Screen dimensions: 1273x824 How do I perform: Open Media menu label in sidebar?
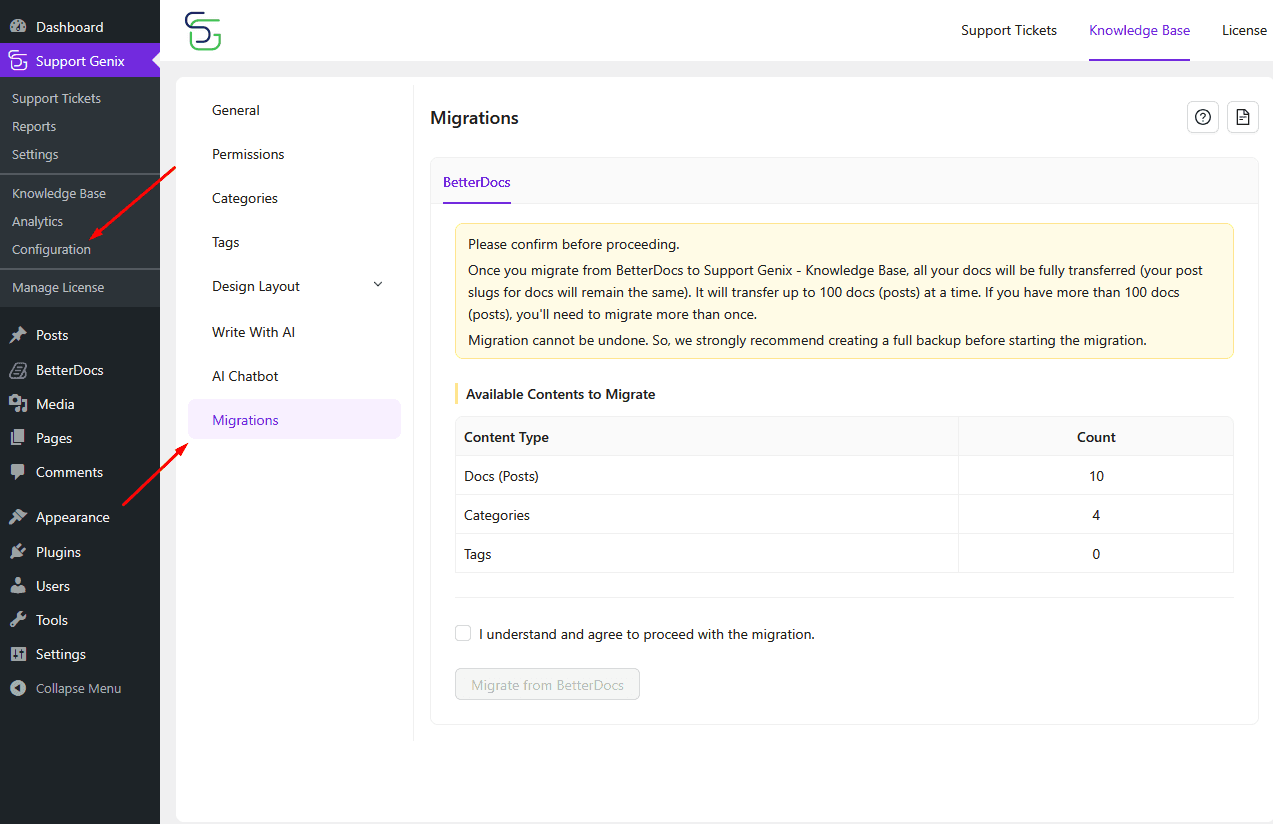pos(55,404)
